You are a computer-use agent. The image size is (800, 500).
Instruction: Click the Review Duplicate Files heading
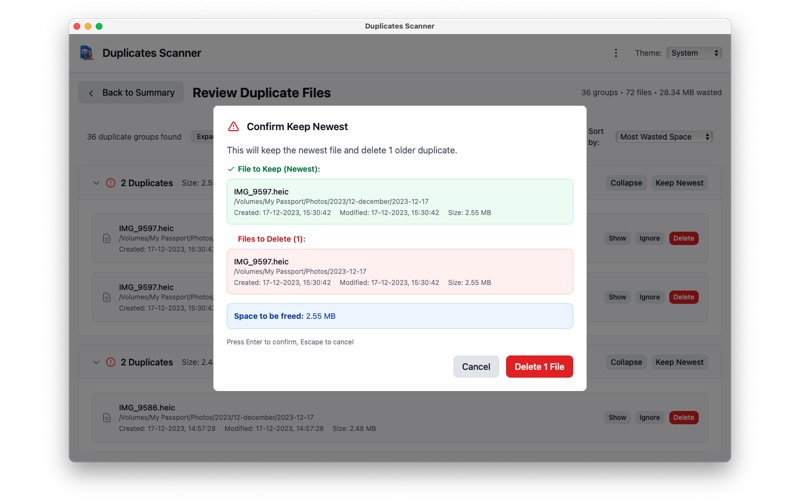click(261, 93)
